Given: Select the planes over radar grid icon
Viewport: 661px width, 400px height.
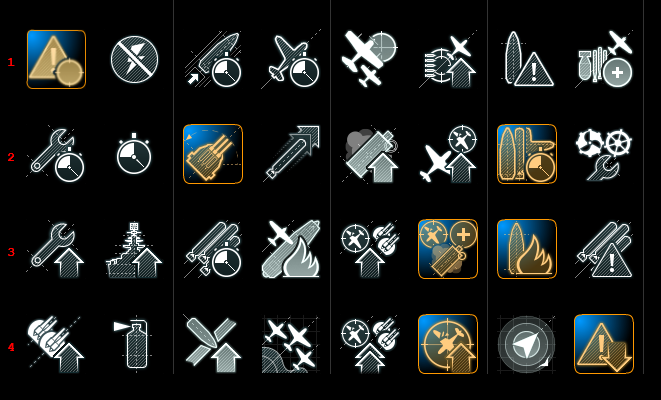Looking at the screenshot, I should tap(291, 344).
